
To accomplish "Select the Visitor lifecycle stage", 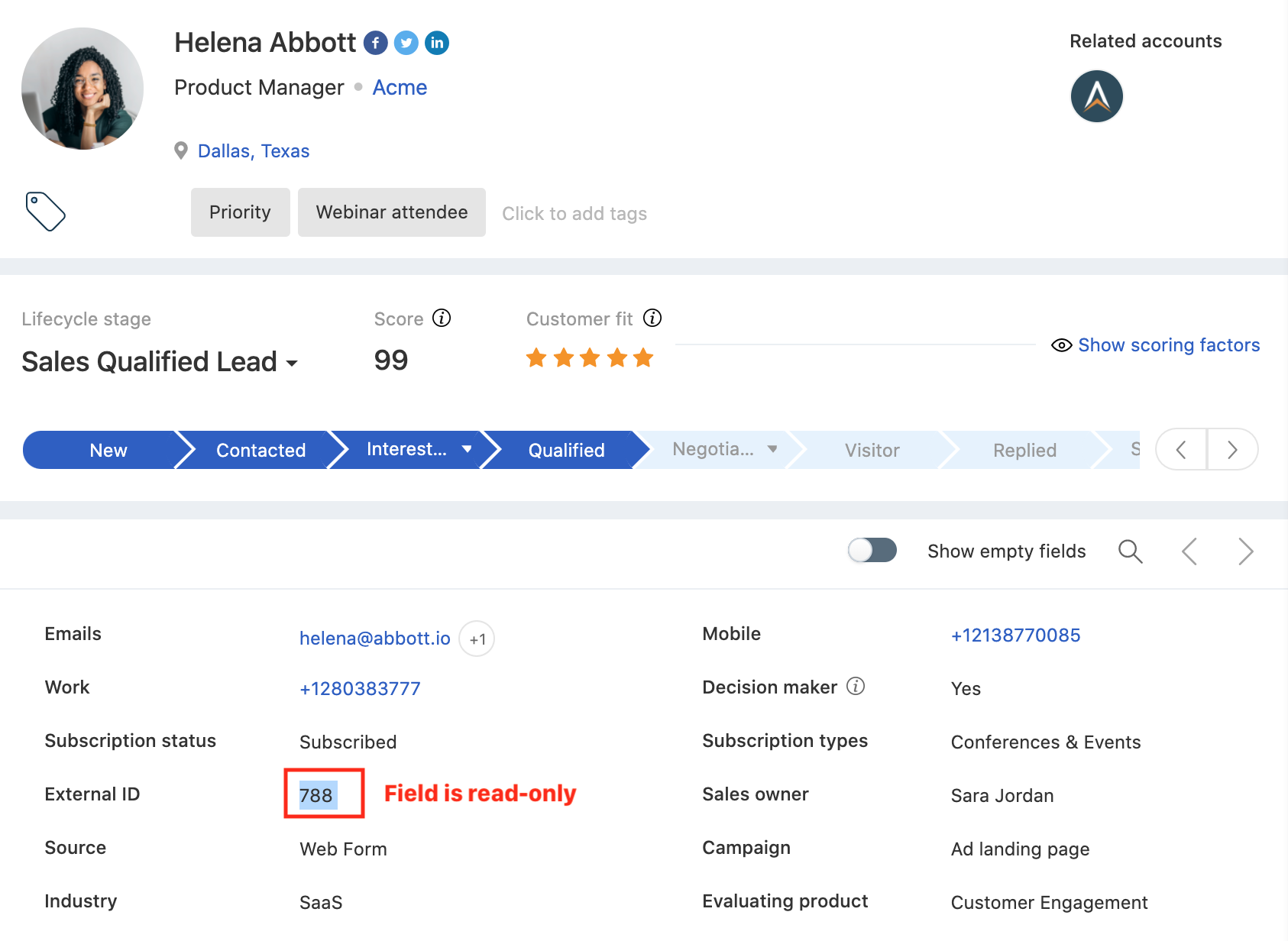I will (x=872, y=450).
